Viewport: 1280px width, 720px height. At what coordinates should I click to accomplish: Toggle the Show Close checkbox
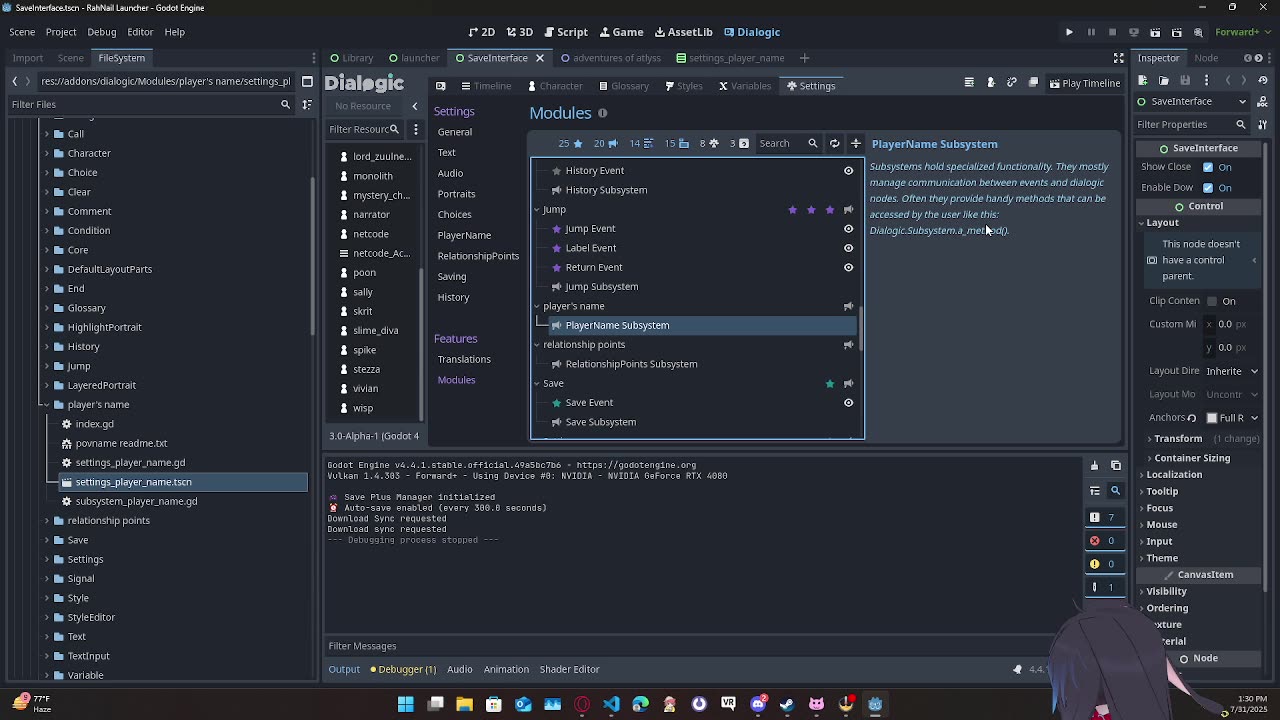(1208, 167)
